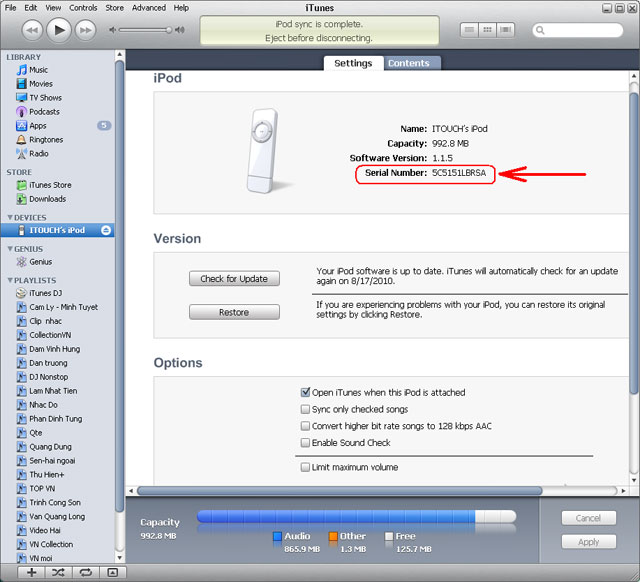Image resolution: width=640 pixels, height=582 pixels.
Task: Toggle repeat button
Action: coord(85,573)
